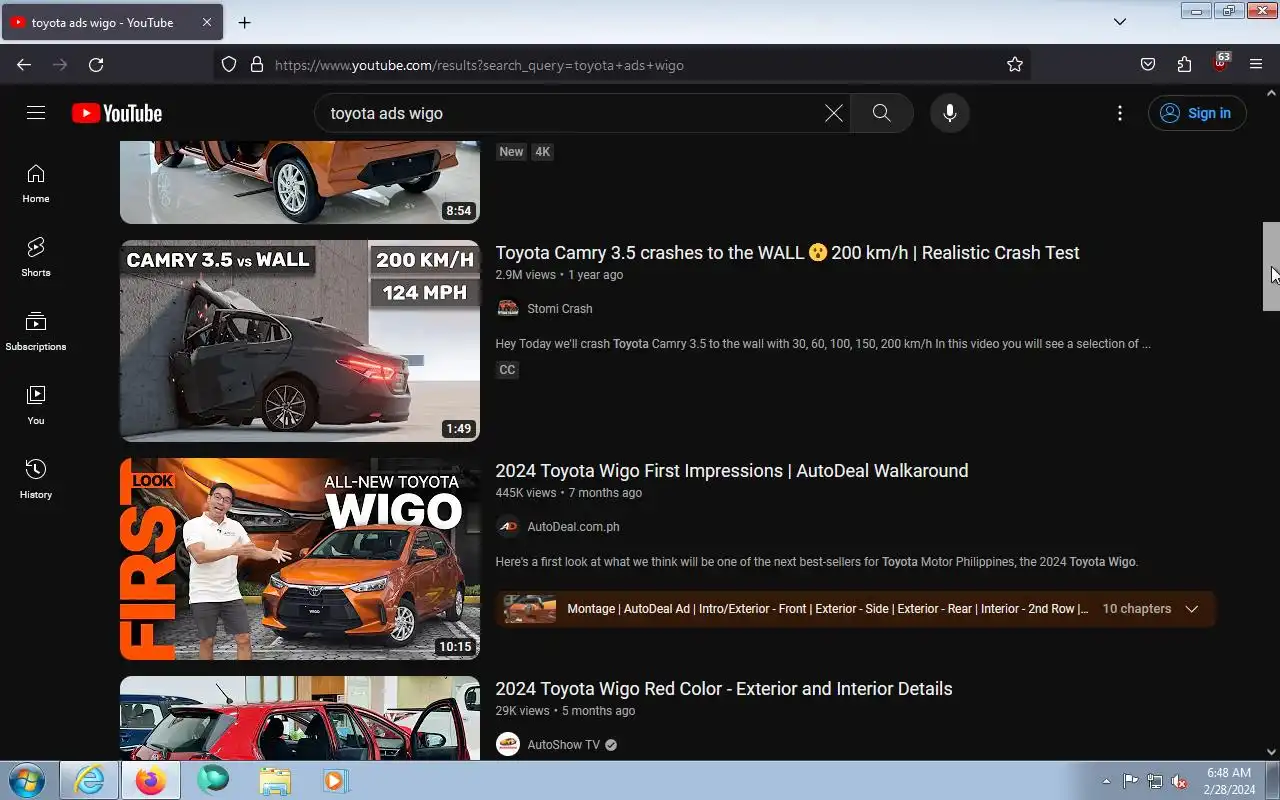
Task: Click the Stomi Crash channel name
Action: click(x=560, y=309)
